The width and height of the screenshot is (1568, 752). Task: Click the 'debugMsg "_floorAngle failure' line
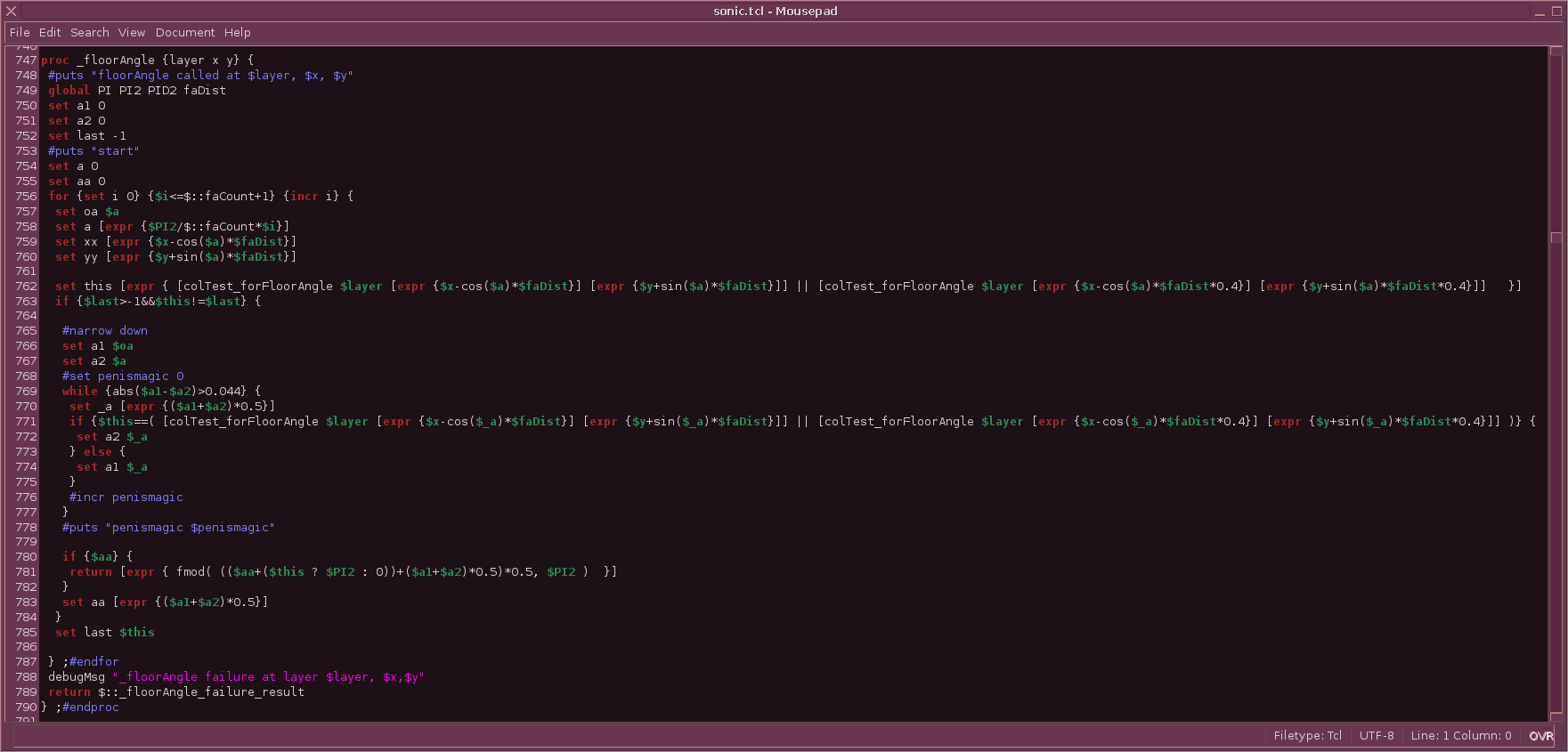(x=236, y=677)
